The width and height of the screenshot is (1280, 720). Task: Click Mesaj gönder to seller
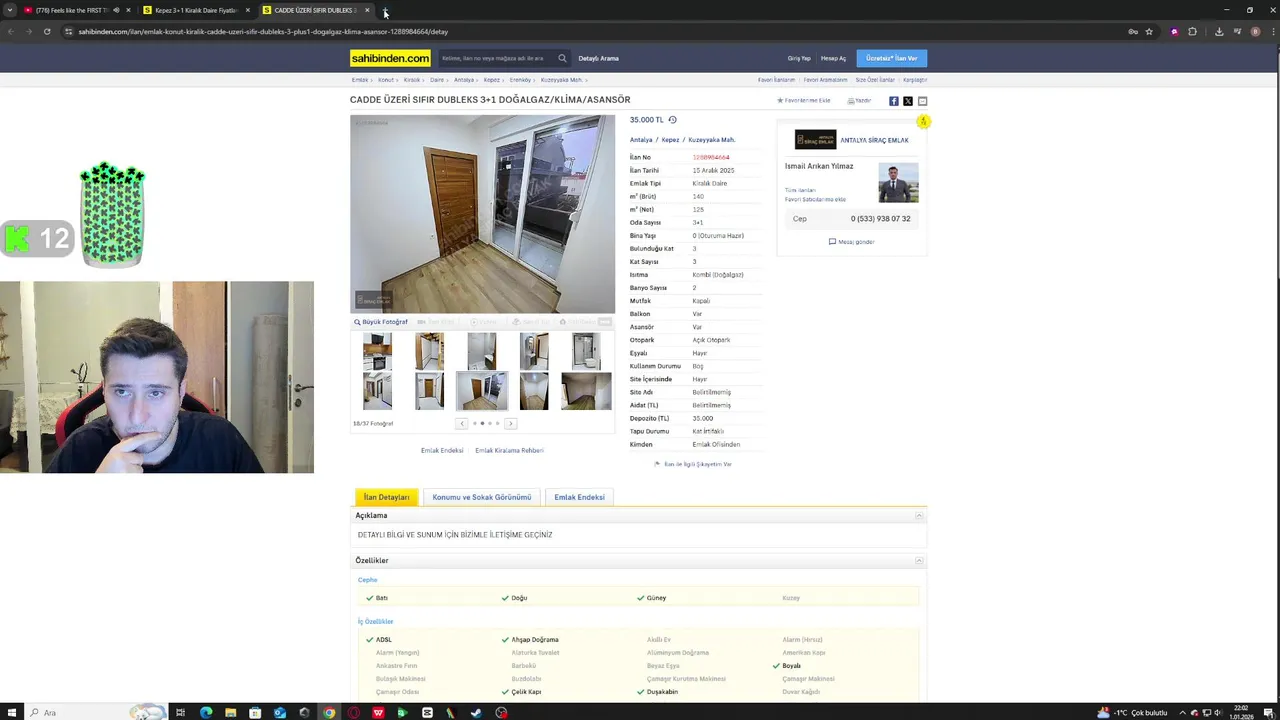pos(851,242)
